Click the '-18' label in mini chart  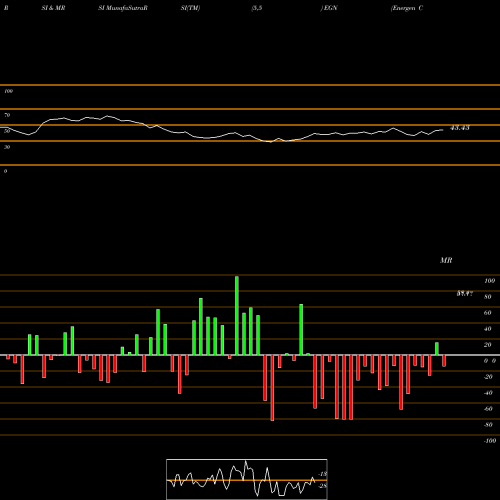click(x=323, y=474)
